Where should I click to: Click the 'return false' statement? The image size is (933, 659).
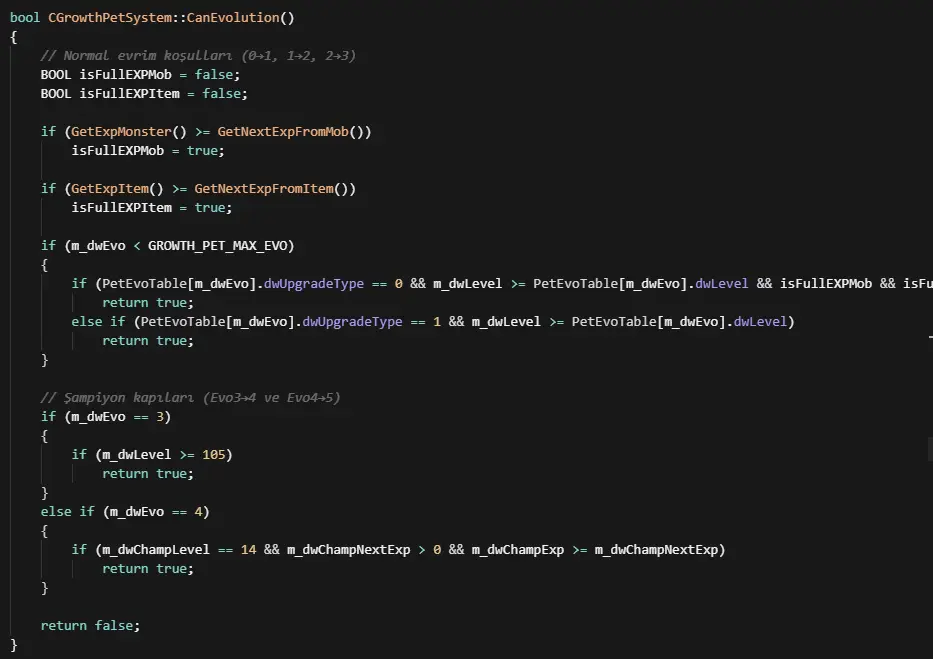tap(90, 626)
